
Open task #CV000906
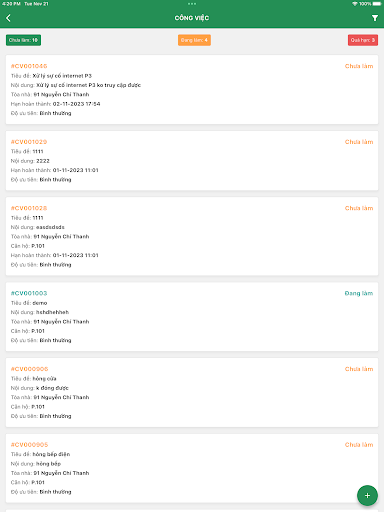click(x=192, y=393)
